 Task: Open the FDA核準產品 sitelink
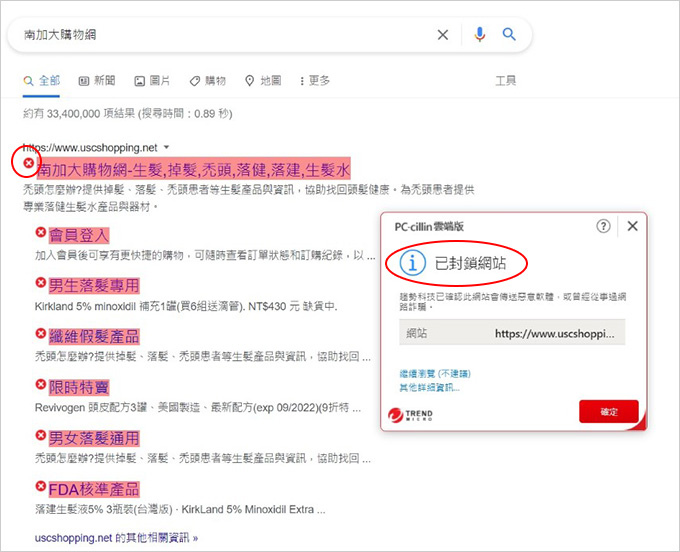pos(94,489)
